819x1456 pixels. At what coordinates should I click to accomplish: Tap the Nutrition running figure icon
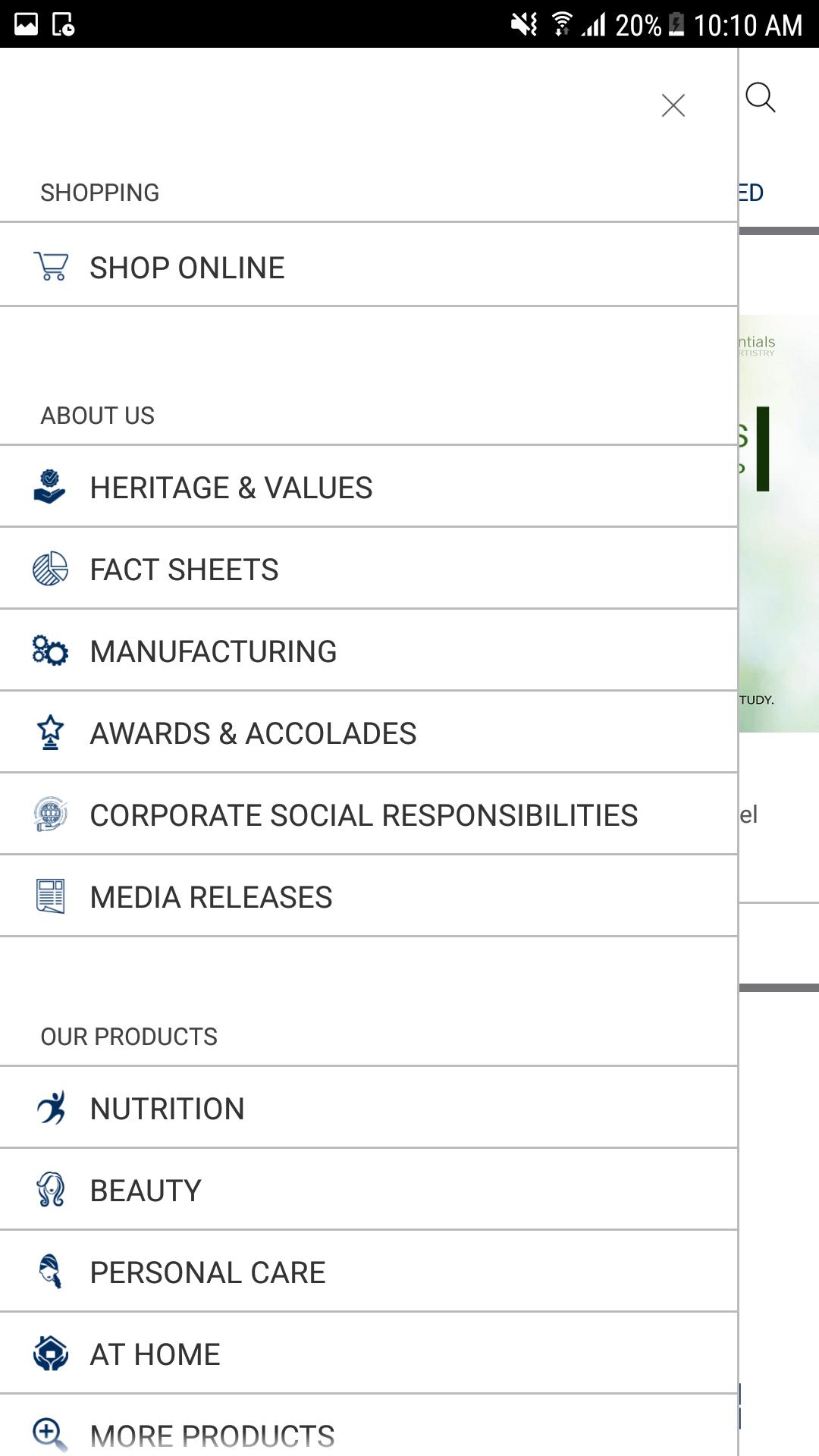51,1108
